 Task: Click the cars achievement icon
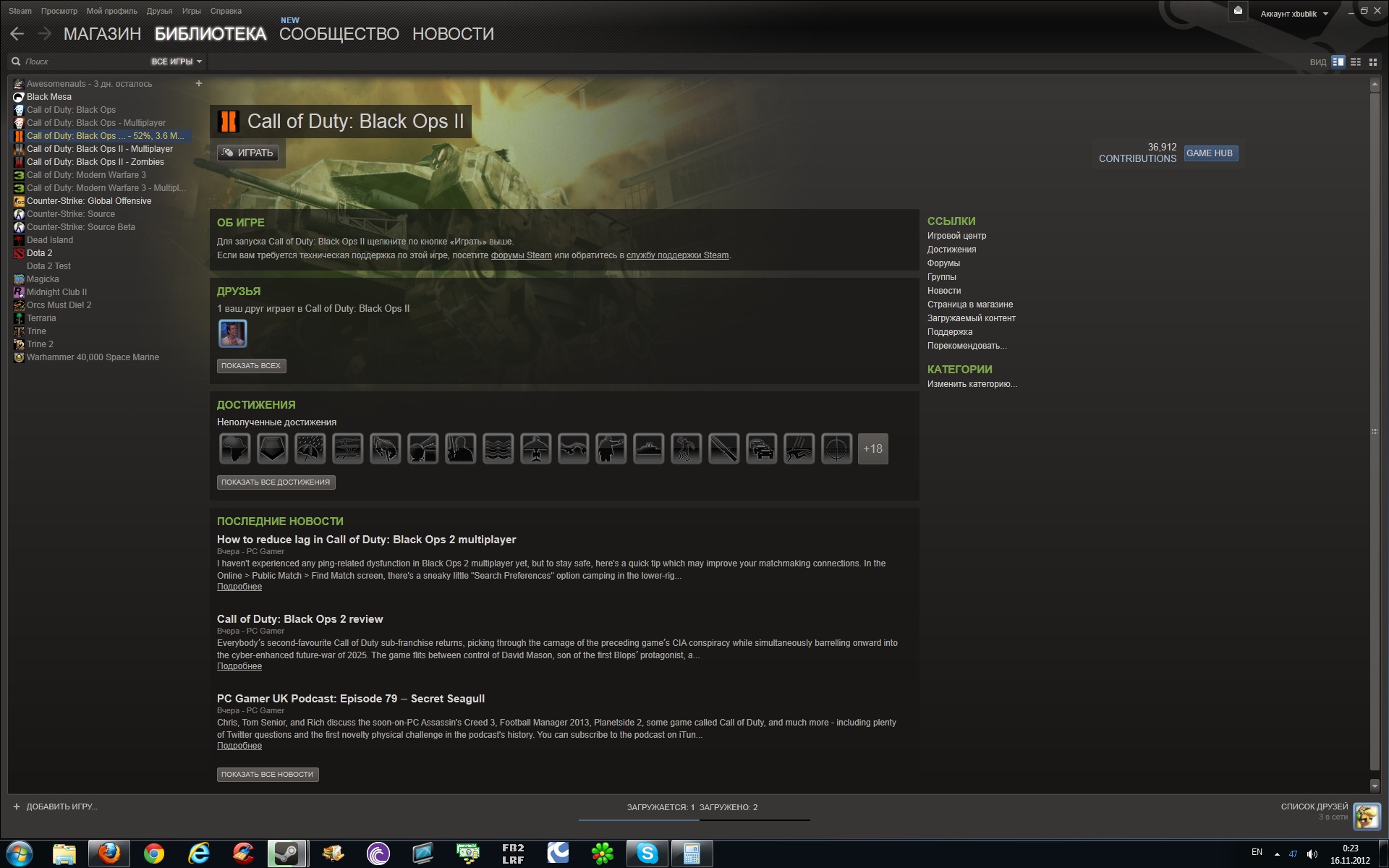pos(761,448)
